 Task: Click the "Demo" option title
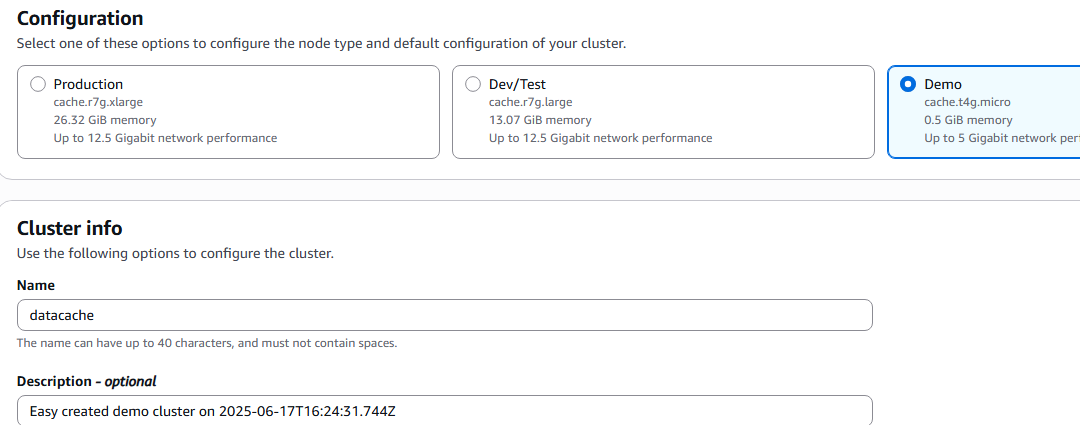click(x=942, y=84)
